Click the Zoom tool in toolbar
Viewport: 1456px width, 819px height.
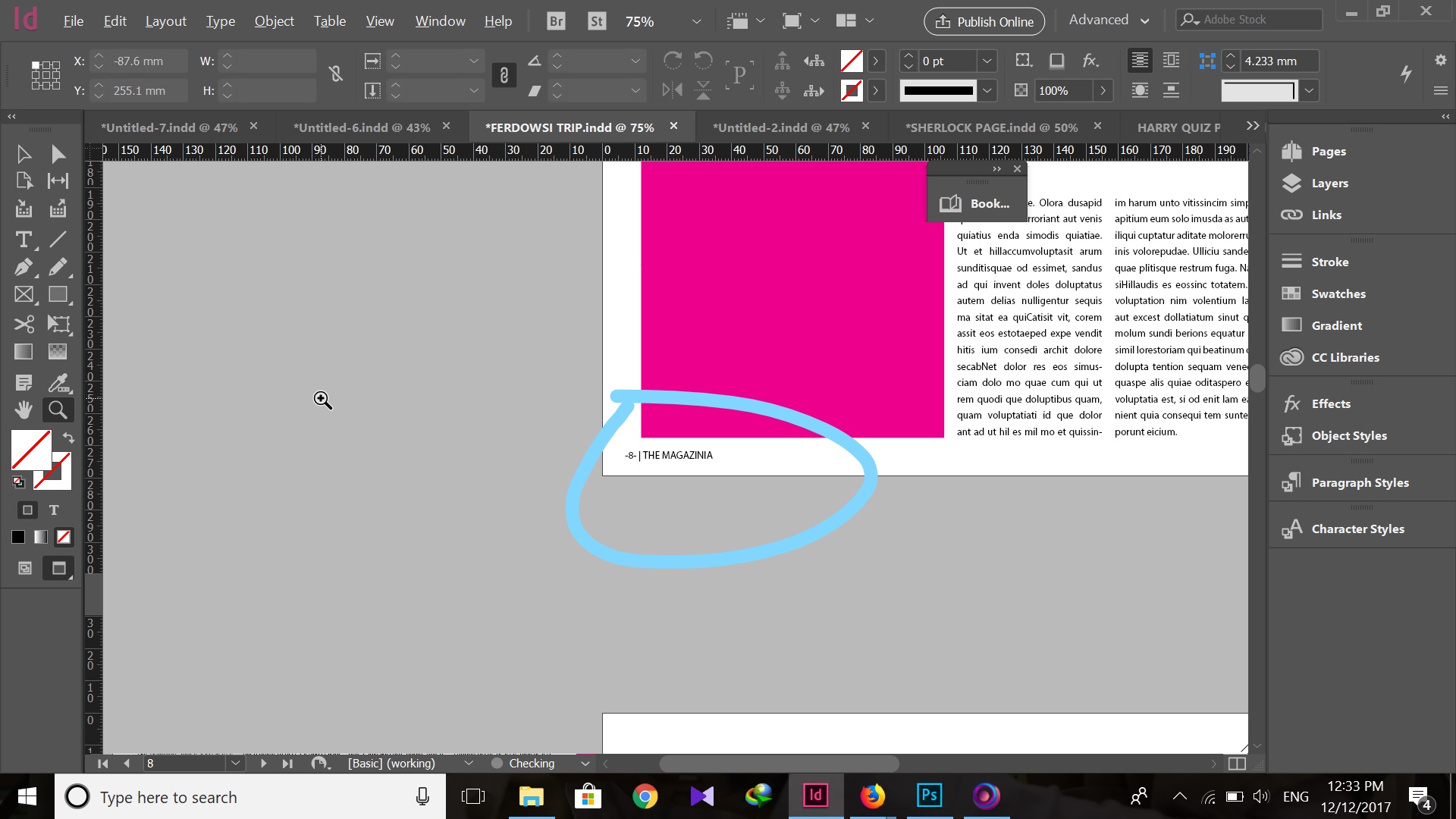[x=58, y=410]
